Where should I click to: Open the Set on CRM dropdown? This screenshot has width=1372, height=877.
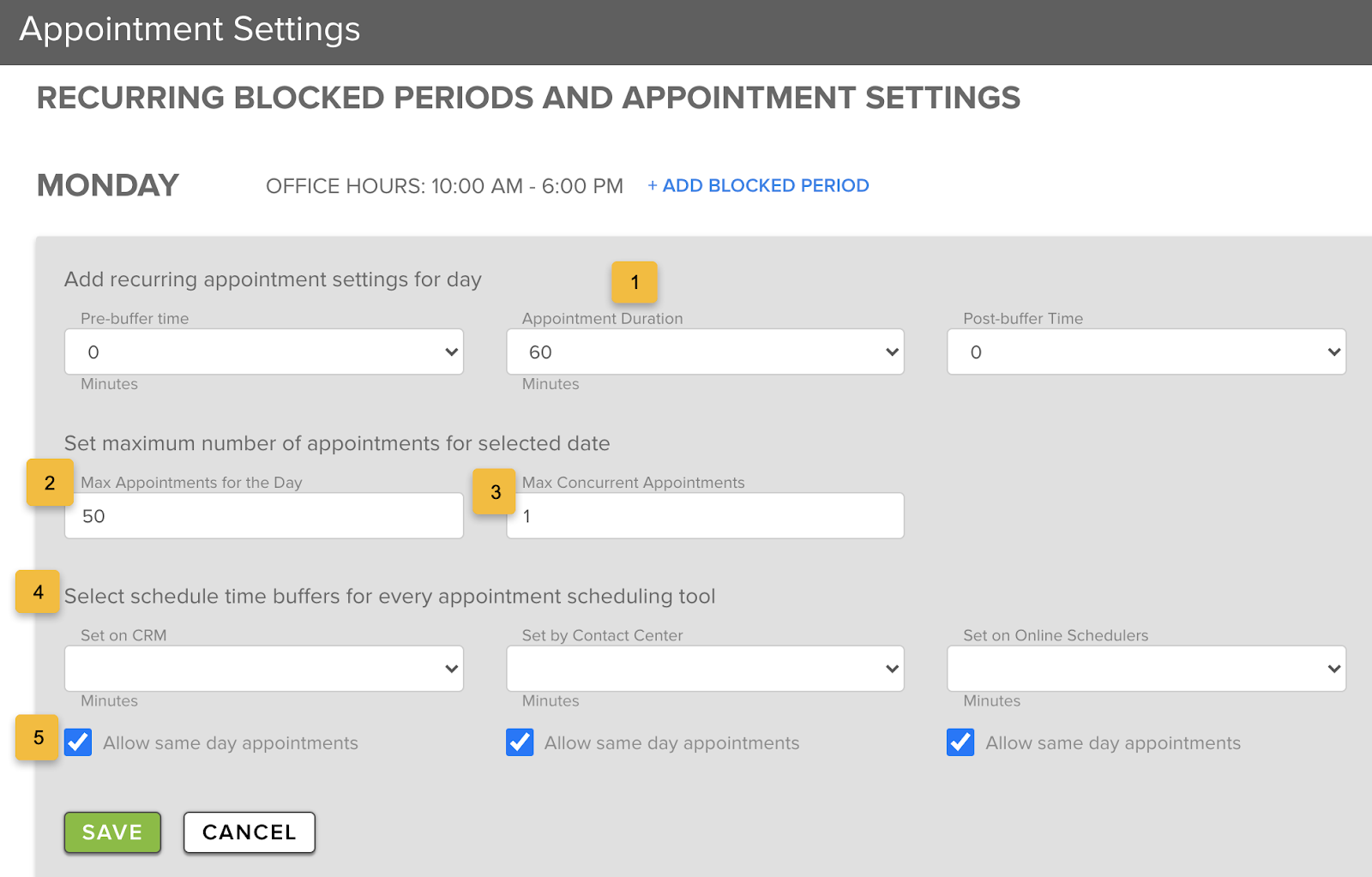tap(263, 669)
